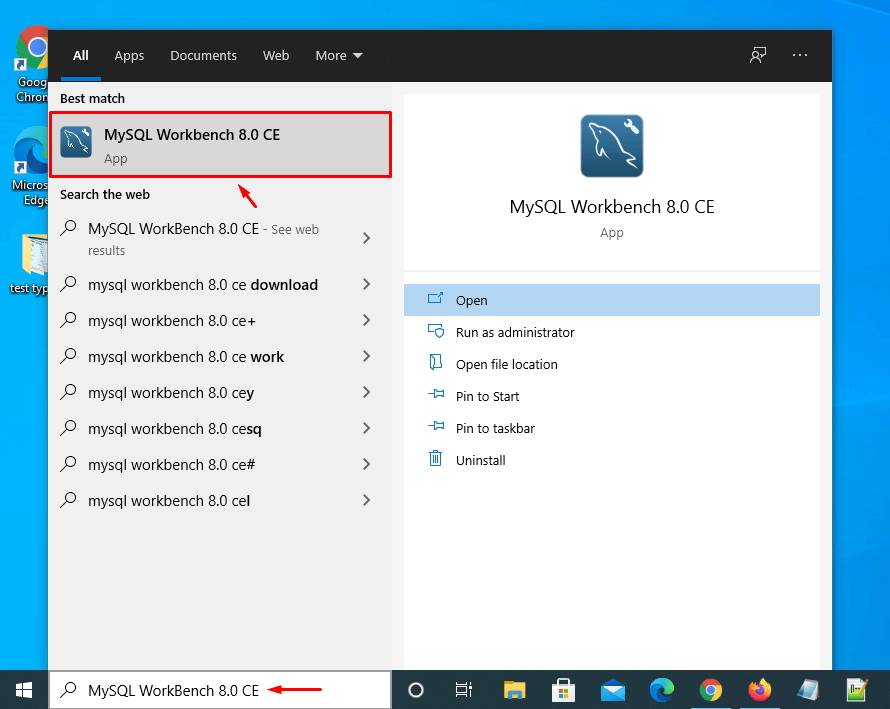Select web suggestion 'mysql workbench 8.0 ce#'

pyautogui.click(x=220, y=464)
